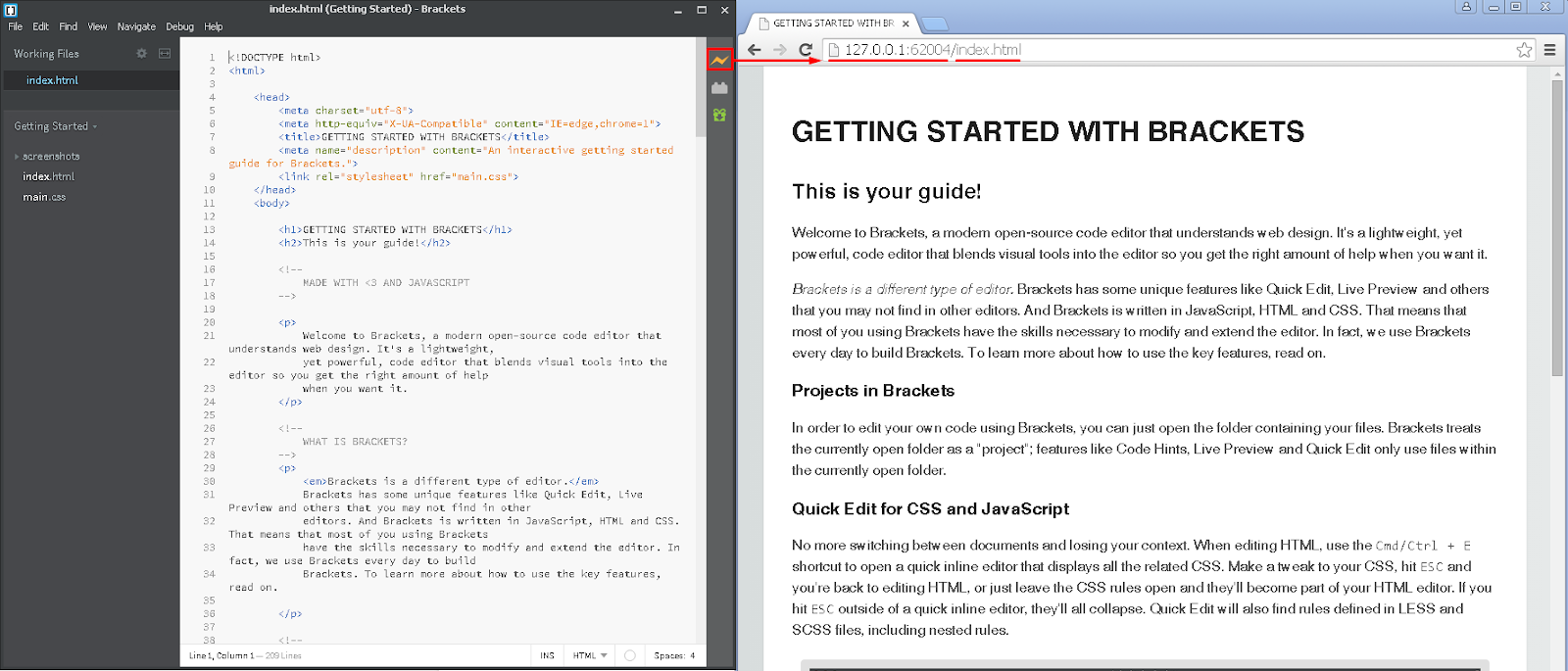This screenshot has height=671, width=1568.
Task: Click line number 13 in the gutter
Action: coord(209,229)
